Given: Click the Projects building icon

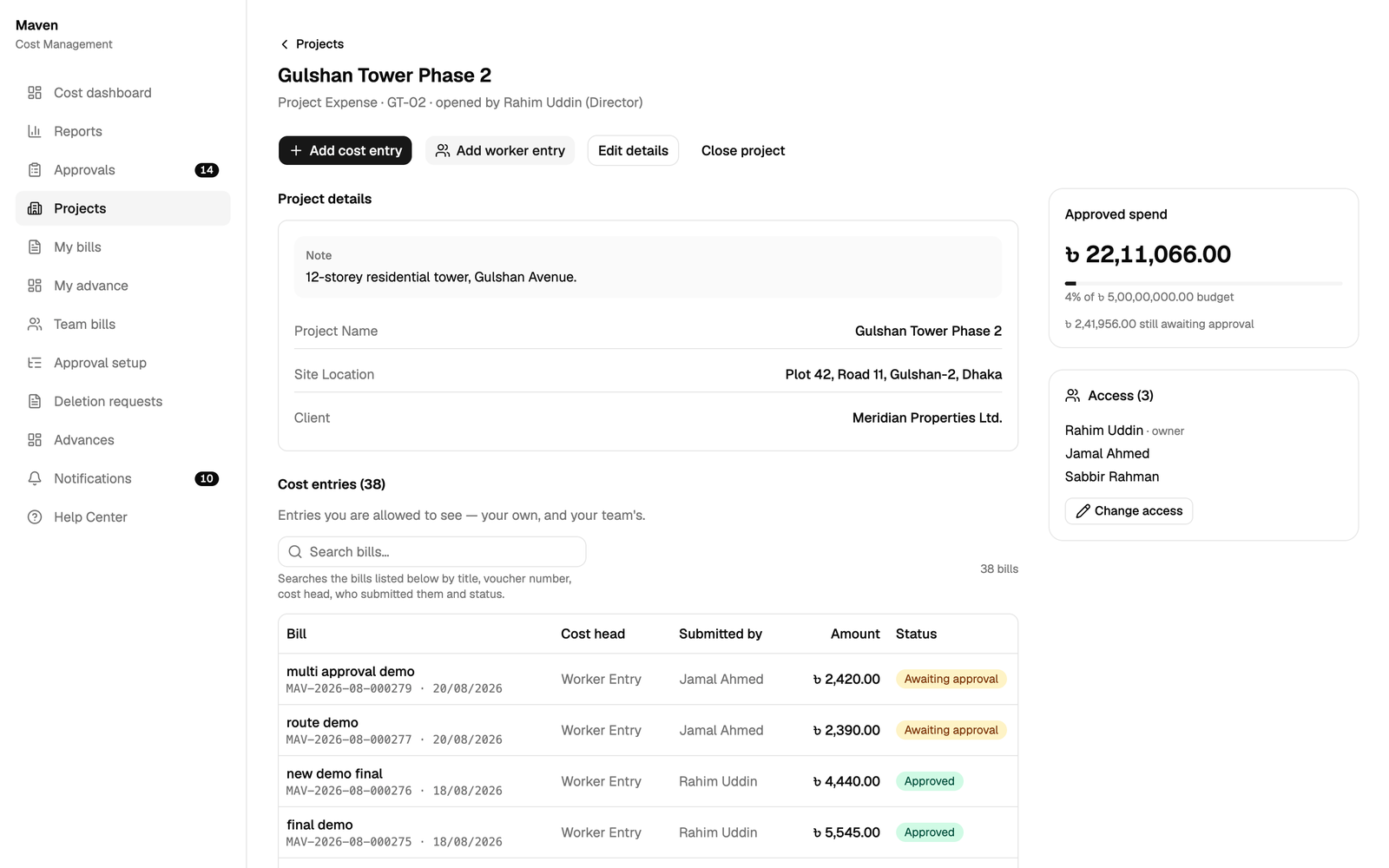Looking at the screenshot, I should (x=35, y=208).
